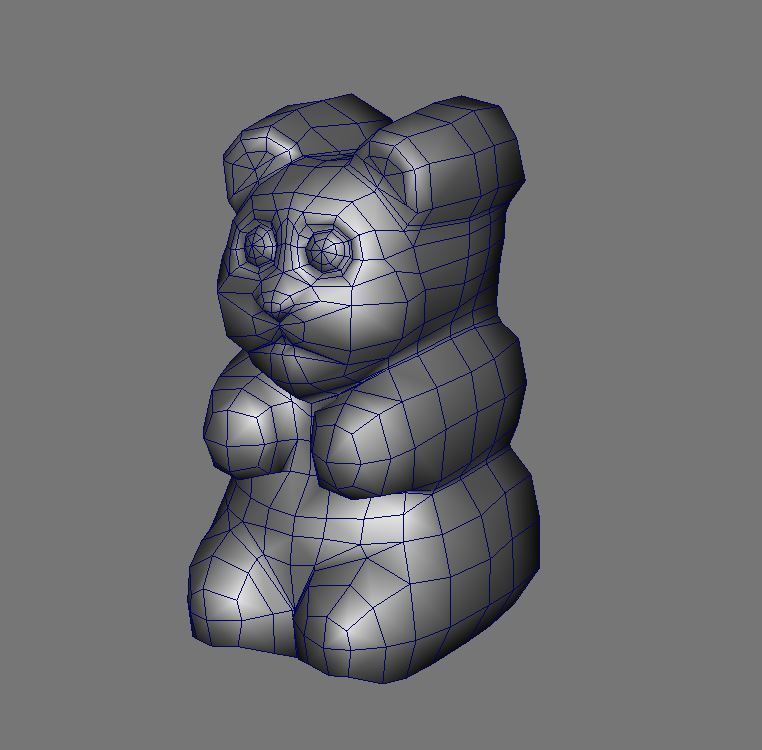Click the bear's eye nearest the ears
This screenshot has width=762, height=750.
[327, 251]
